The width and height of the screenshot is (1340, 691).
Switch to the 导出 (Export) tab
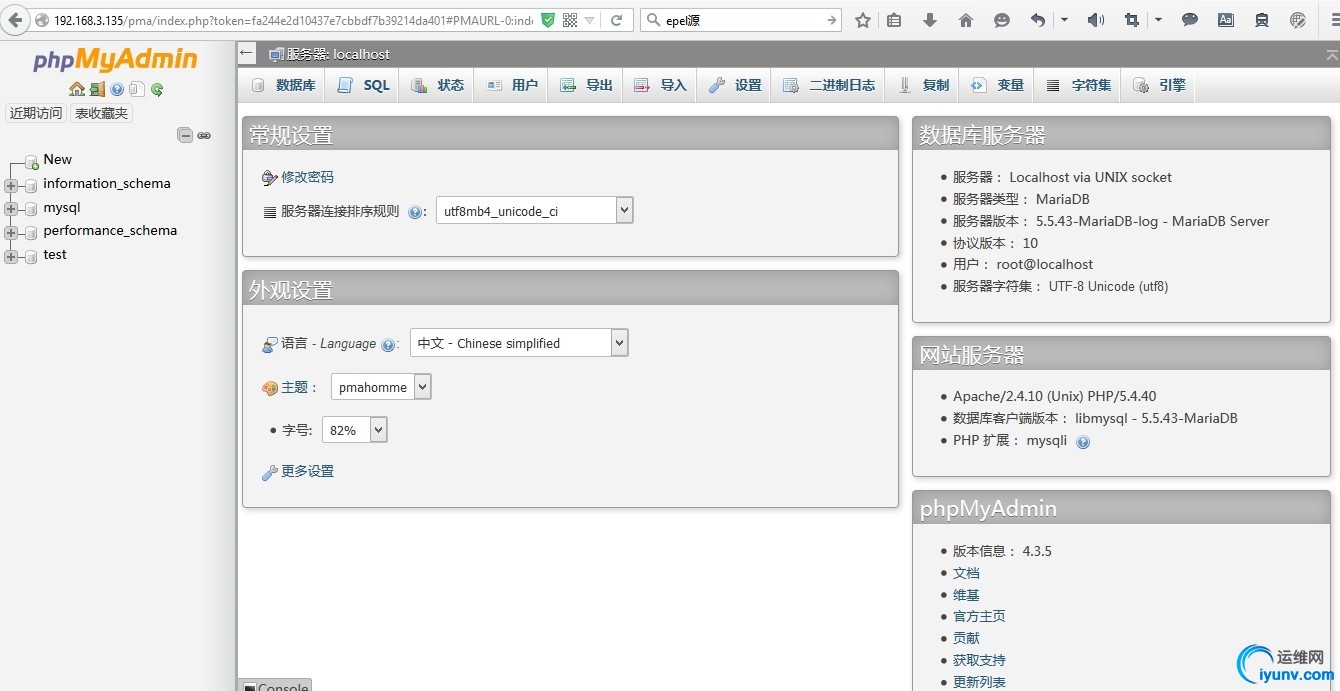pyautogui.click(x=586, y=85)
